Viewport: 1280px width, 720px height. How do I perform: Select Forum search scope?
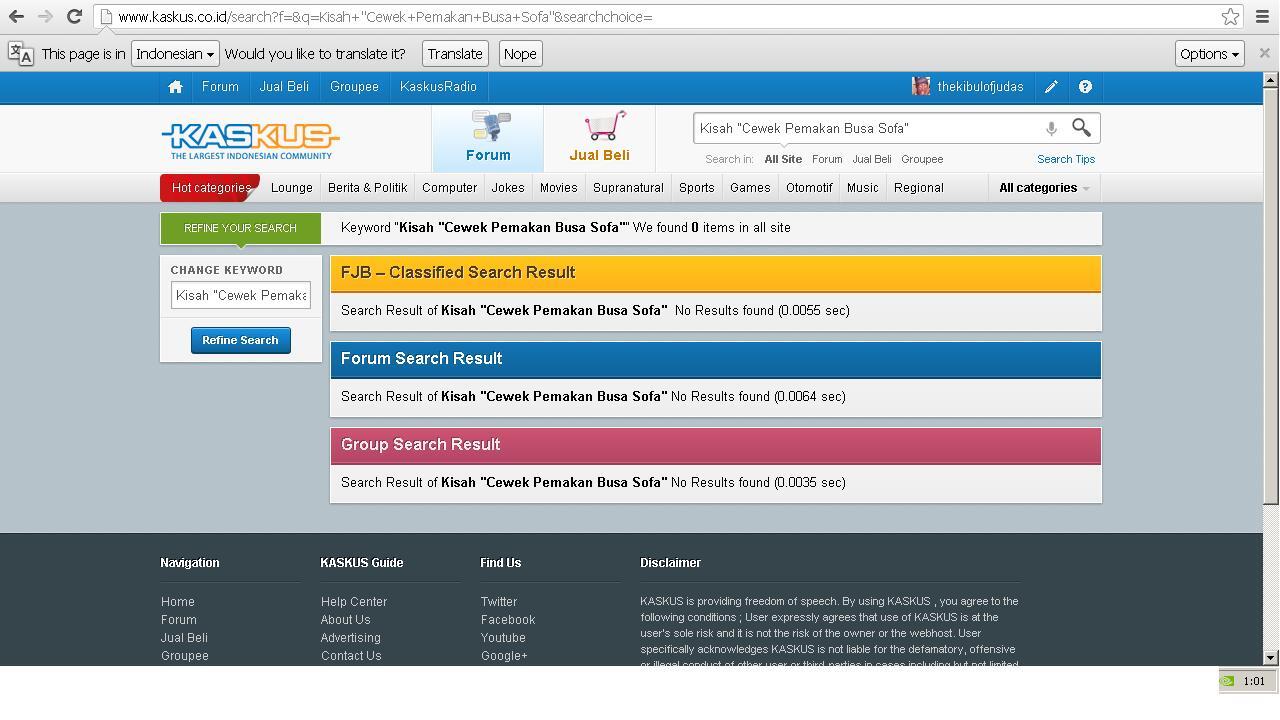click(x=827, y=159)
